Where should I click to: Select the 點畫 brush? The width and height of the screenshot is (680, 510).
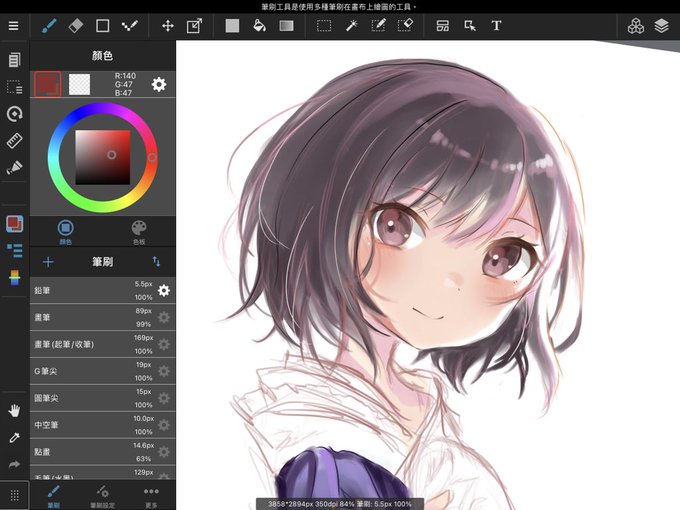103,452
